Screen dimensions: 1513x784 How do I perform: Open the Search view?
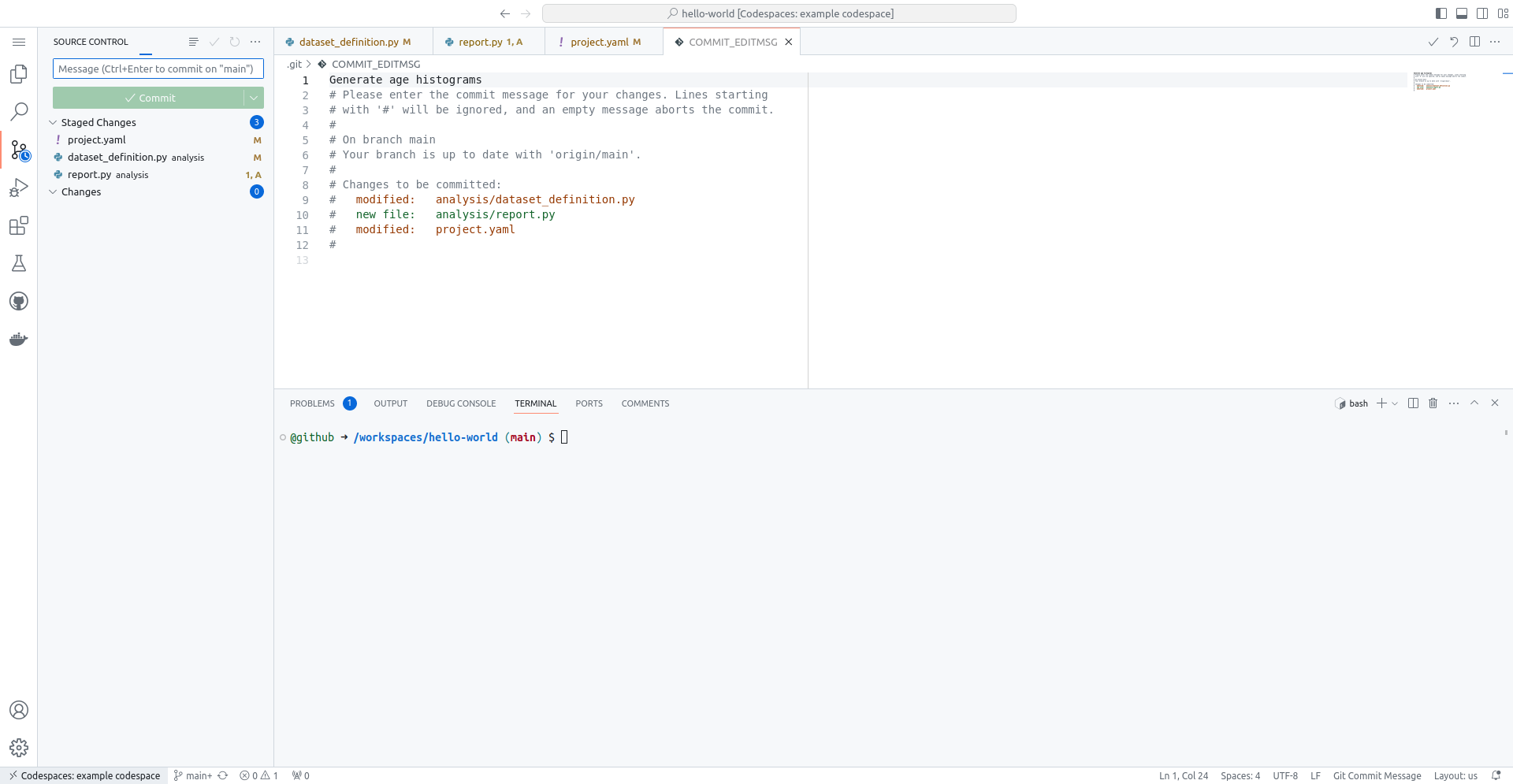click(x=19, y=112)
